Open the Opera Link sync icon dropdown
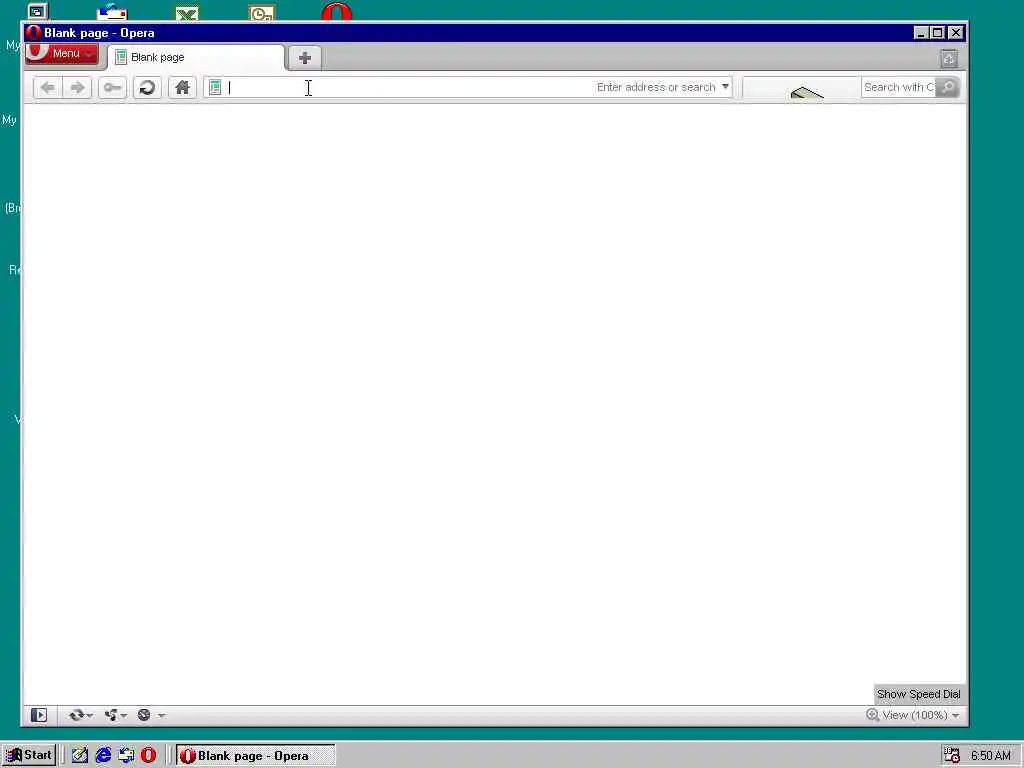This screenshot has height=768, width=1024. [80, 715]
